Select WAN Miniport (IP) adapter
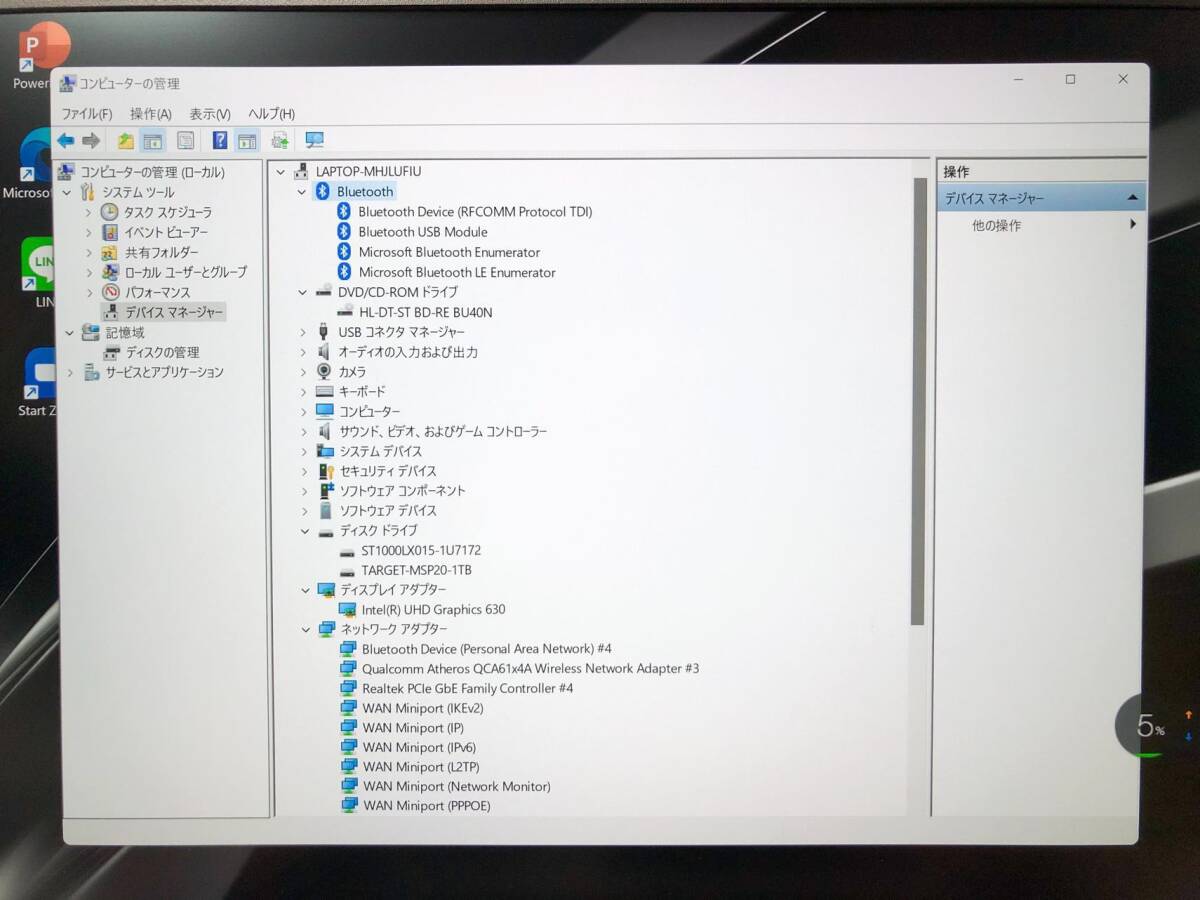 click(413, 728)
